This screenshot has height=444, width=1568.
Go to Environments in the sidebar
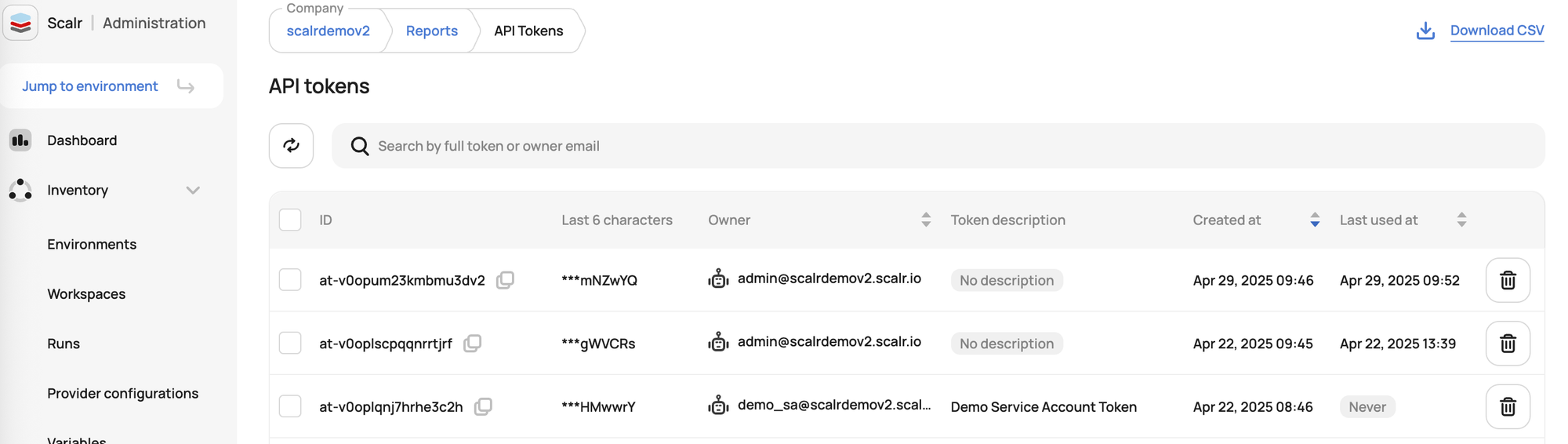(92, 244)
